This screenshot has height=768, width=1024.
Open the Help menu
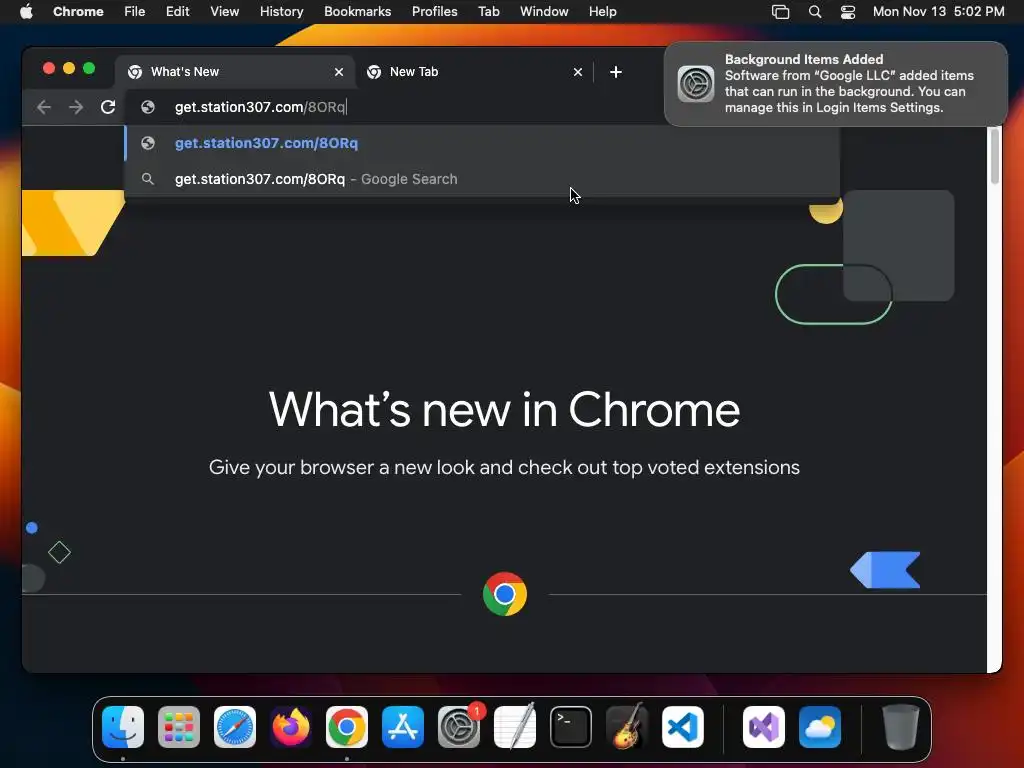(603, 12)
